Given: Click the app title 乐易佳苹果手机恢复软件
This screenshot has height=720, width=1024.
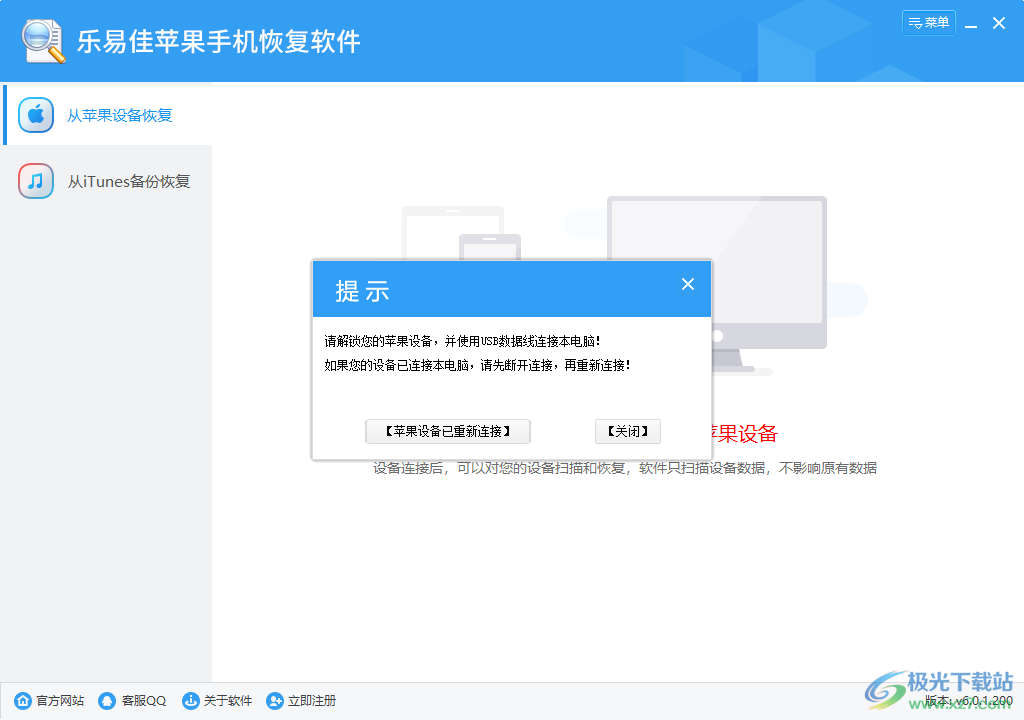Looking at the screenshot, I should (219, 41).
